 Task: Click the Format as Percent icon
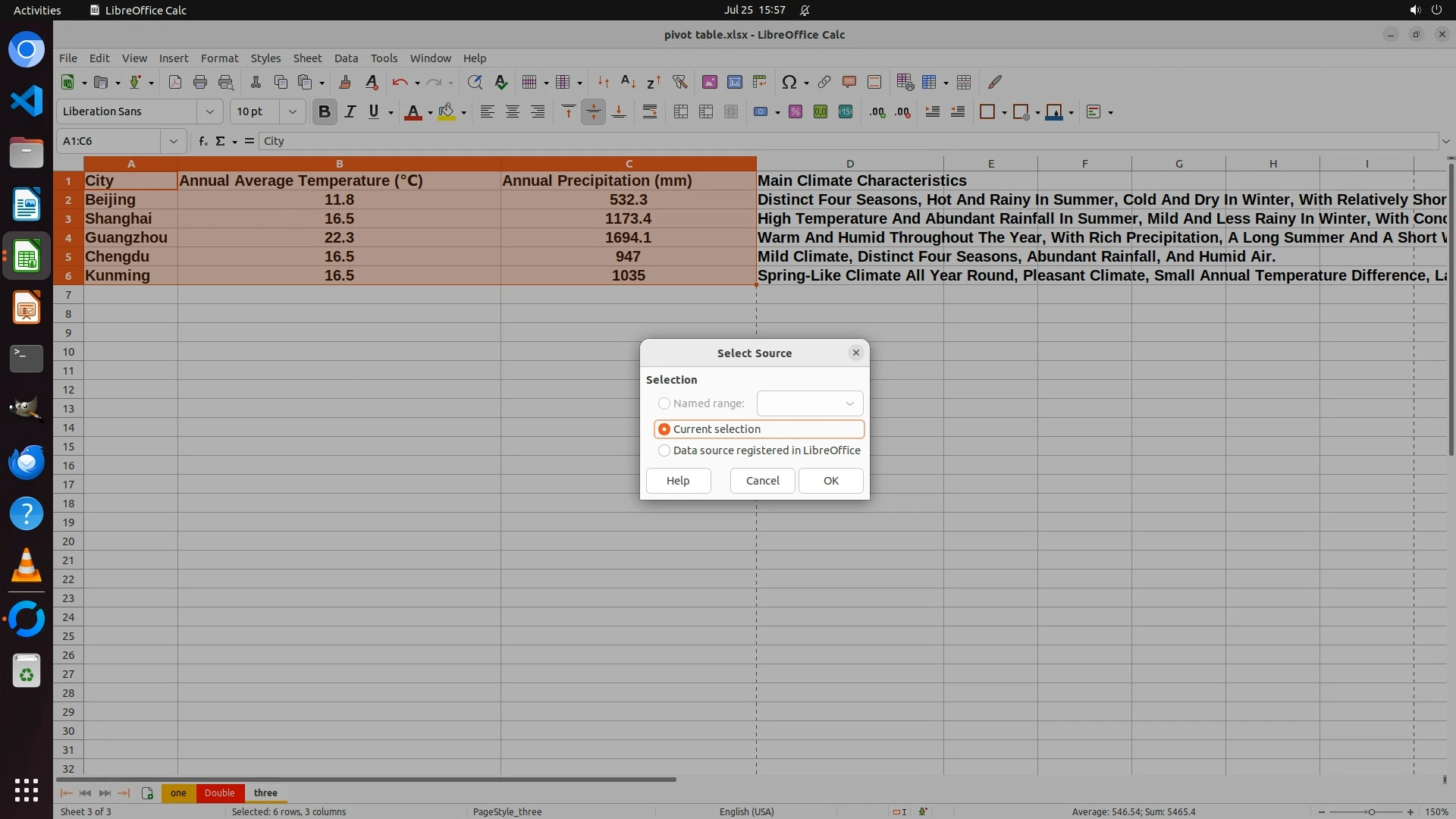(x=795, y=111)
